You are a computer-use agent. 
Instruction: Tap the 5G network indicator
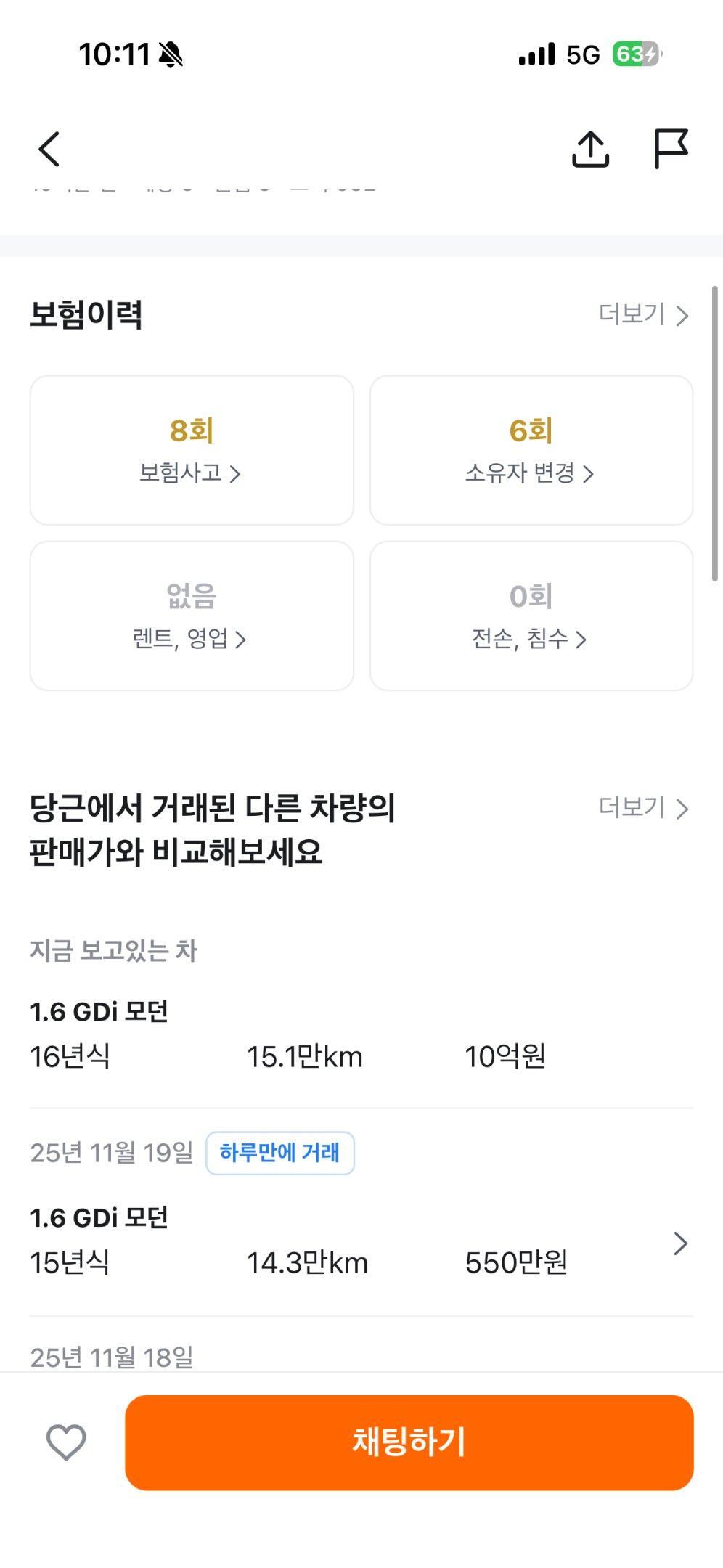[583, 54]
